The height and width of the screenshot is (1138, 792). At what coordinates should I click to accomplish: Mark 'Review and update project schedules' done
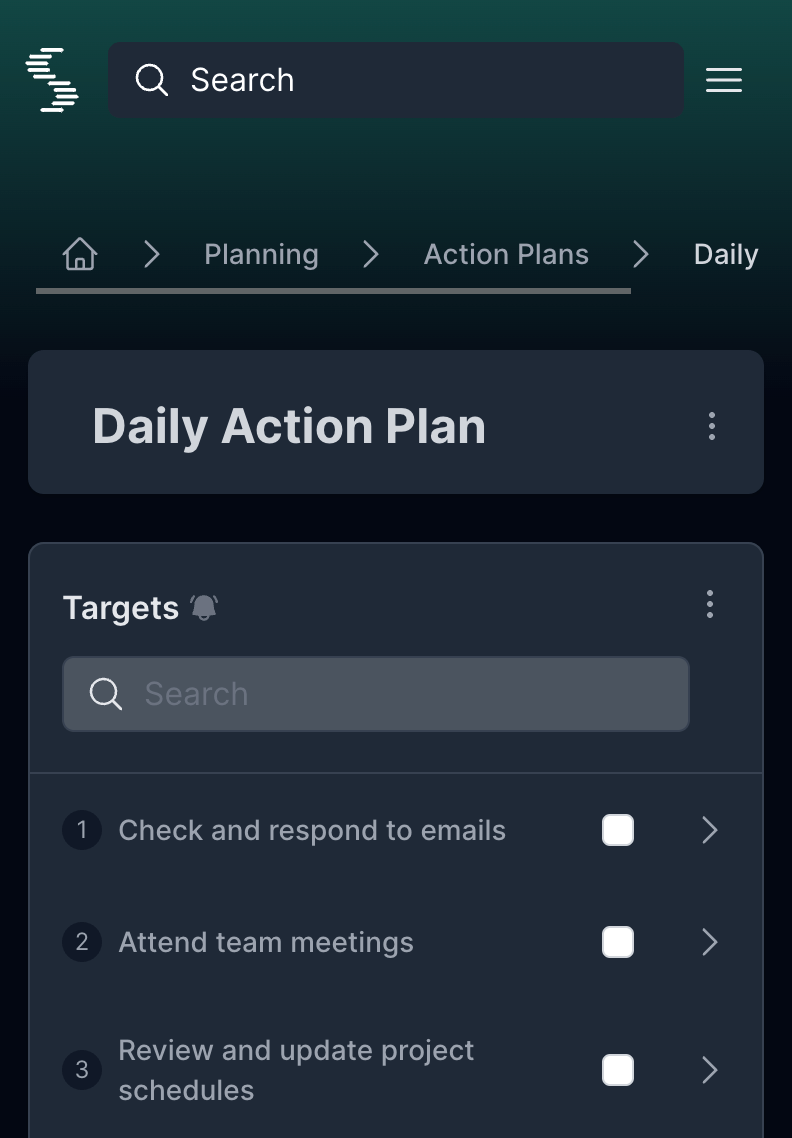618,1070
